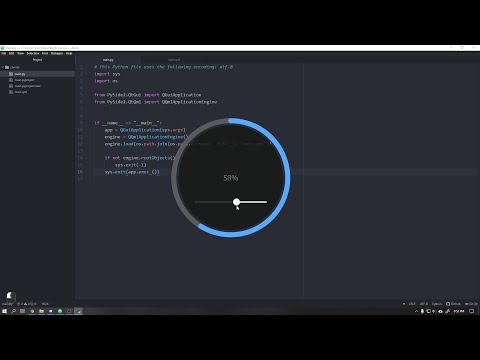This screenshot has height=360, width=480.
Task: Open Windows search from taskbar
Action: tap(14, 311)
